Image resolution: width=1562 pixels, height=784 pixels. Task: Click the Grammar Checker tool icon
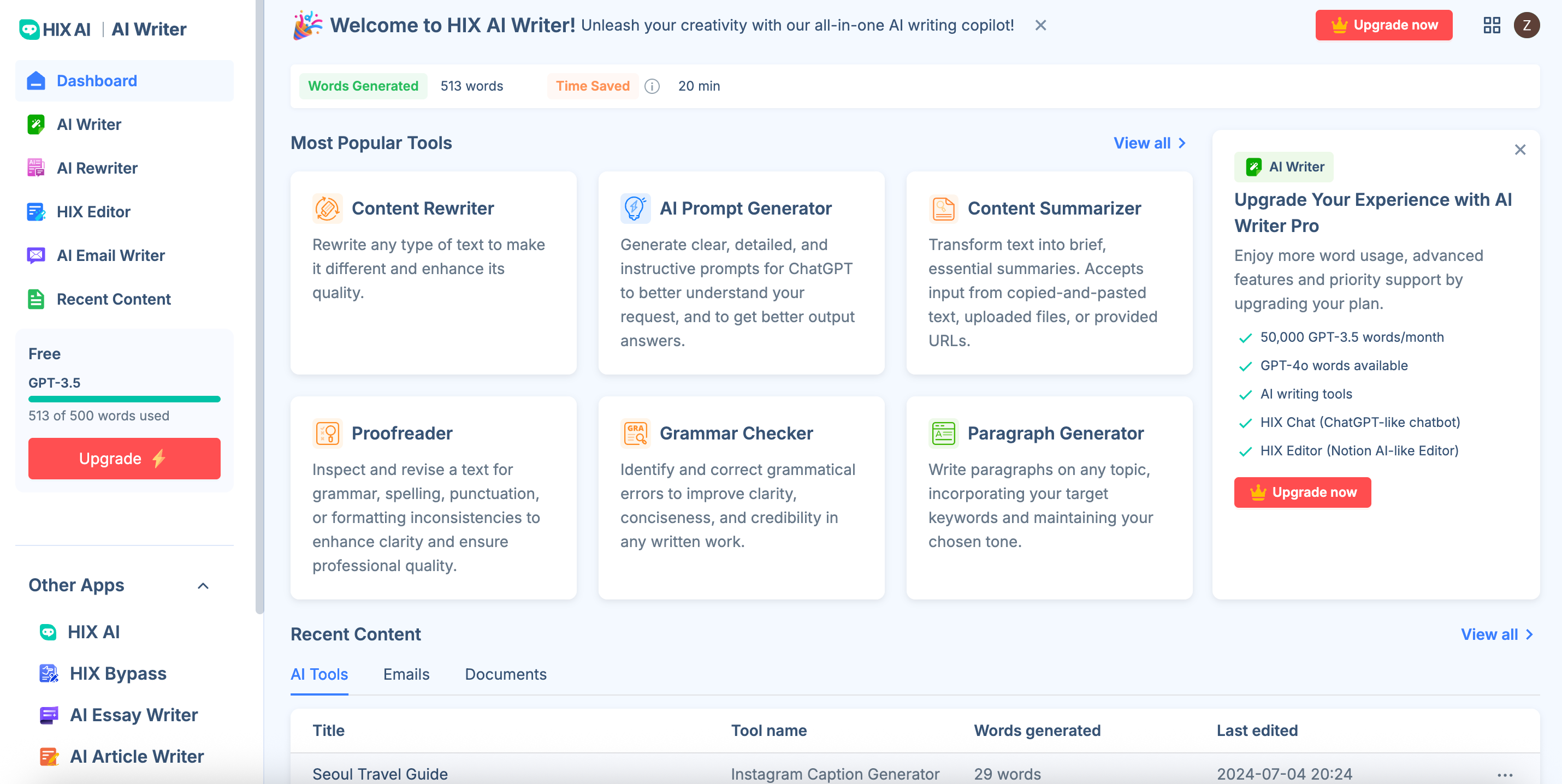pos(635,433)
